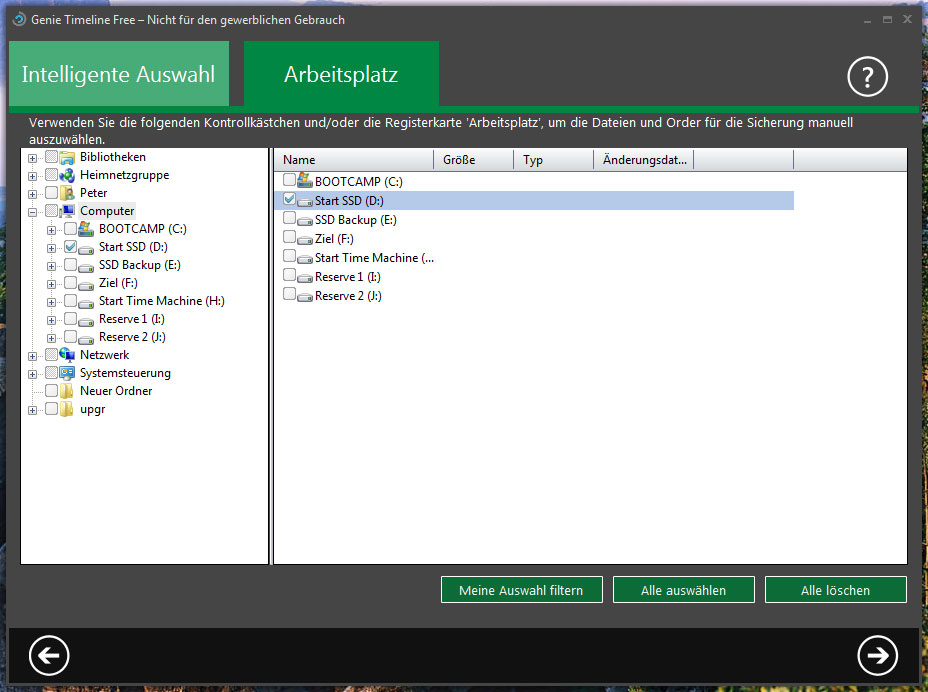
Task: Expand the BOOTCAMP (C:) tree node
Action: 51,230
